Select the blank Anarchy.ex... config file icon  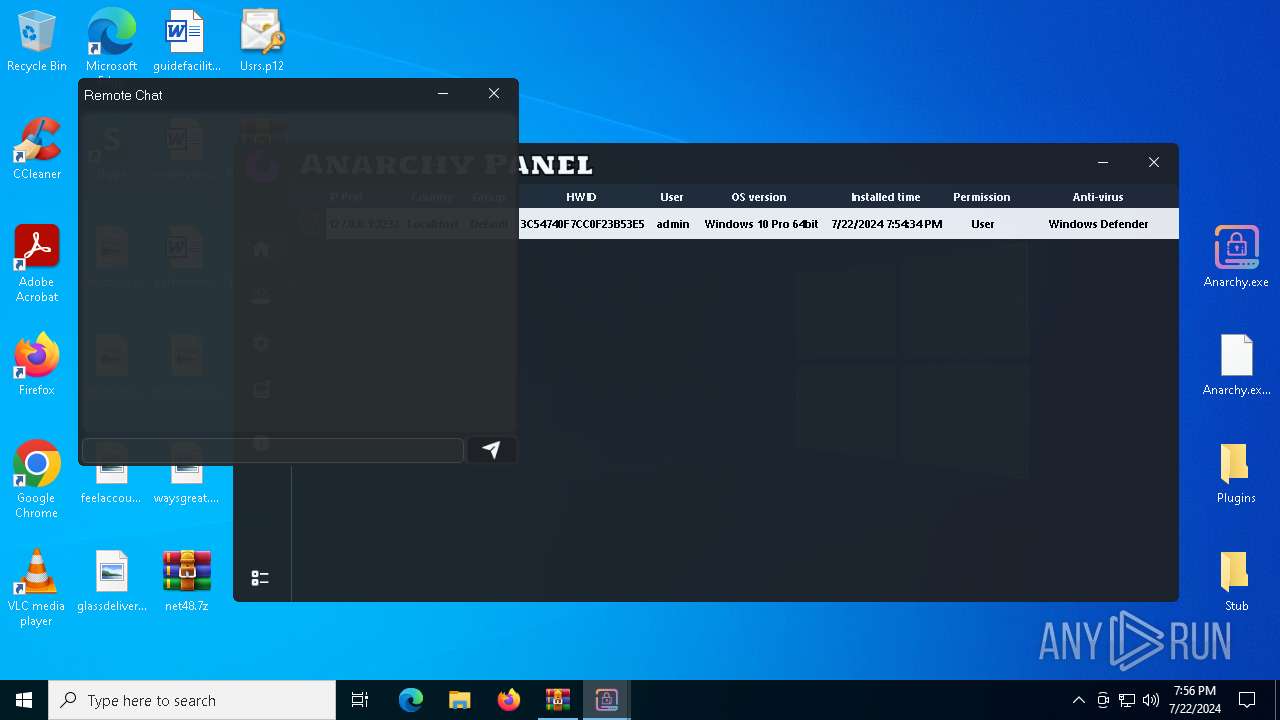[1236, 365]
